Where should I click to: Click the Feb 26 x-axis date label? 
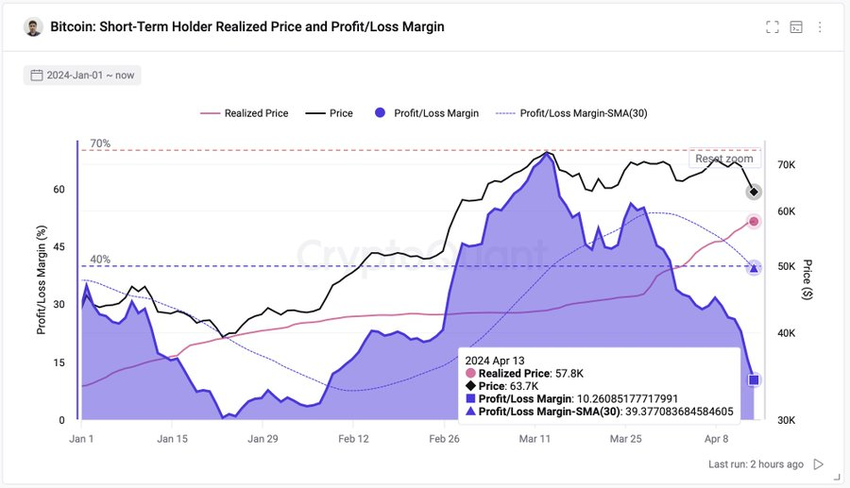click(445, 438)
